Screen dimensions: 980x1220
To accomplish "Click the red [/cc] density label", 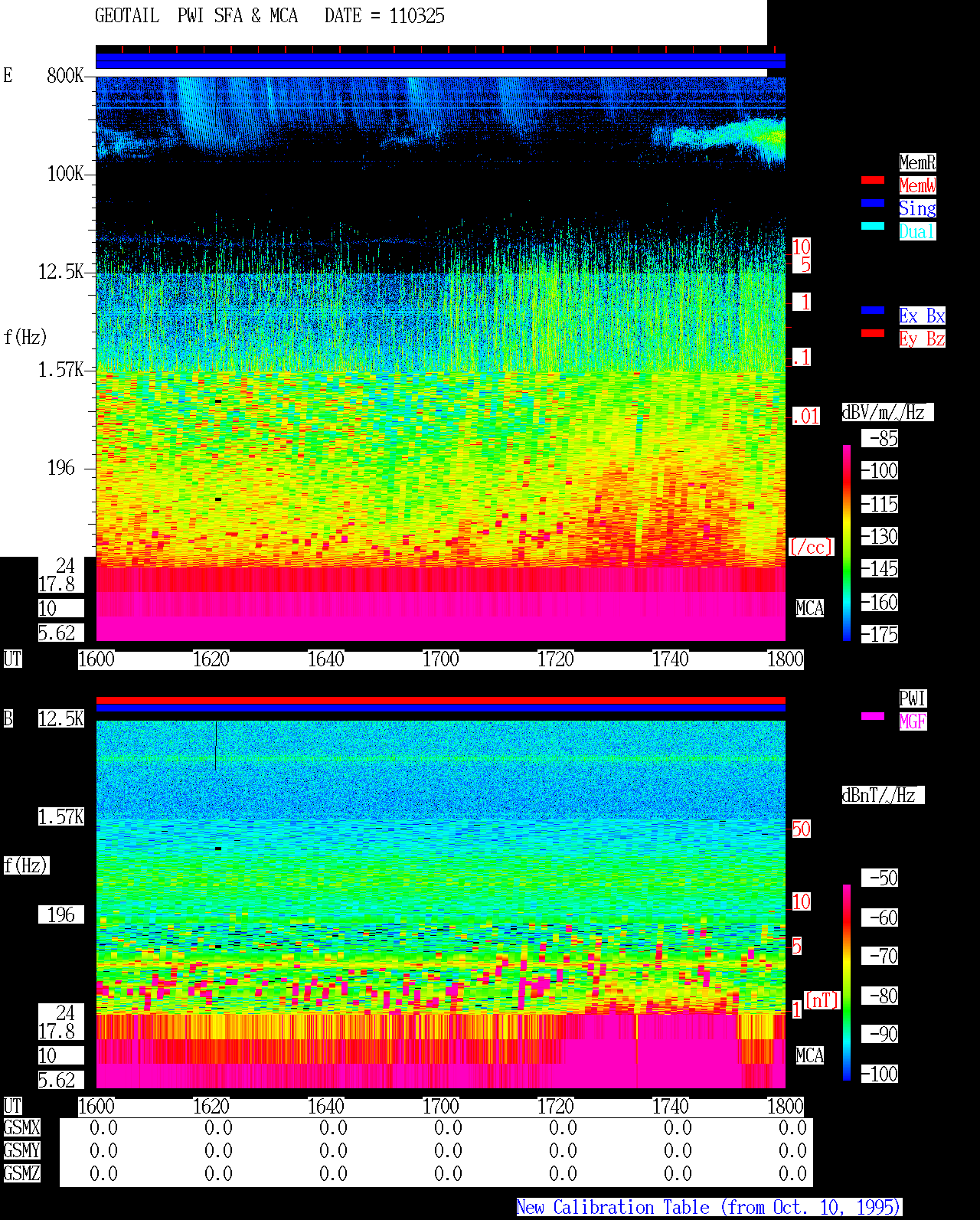I will [811, 548].
